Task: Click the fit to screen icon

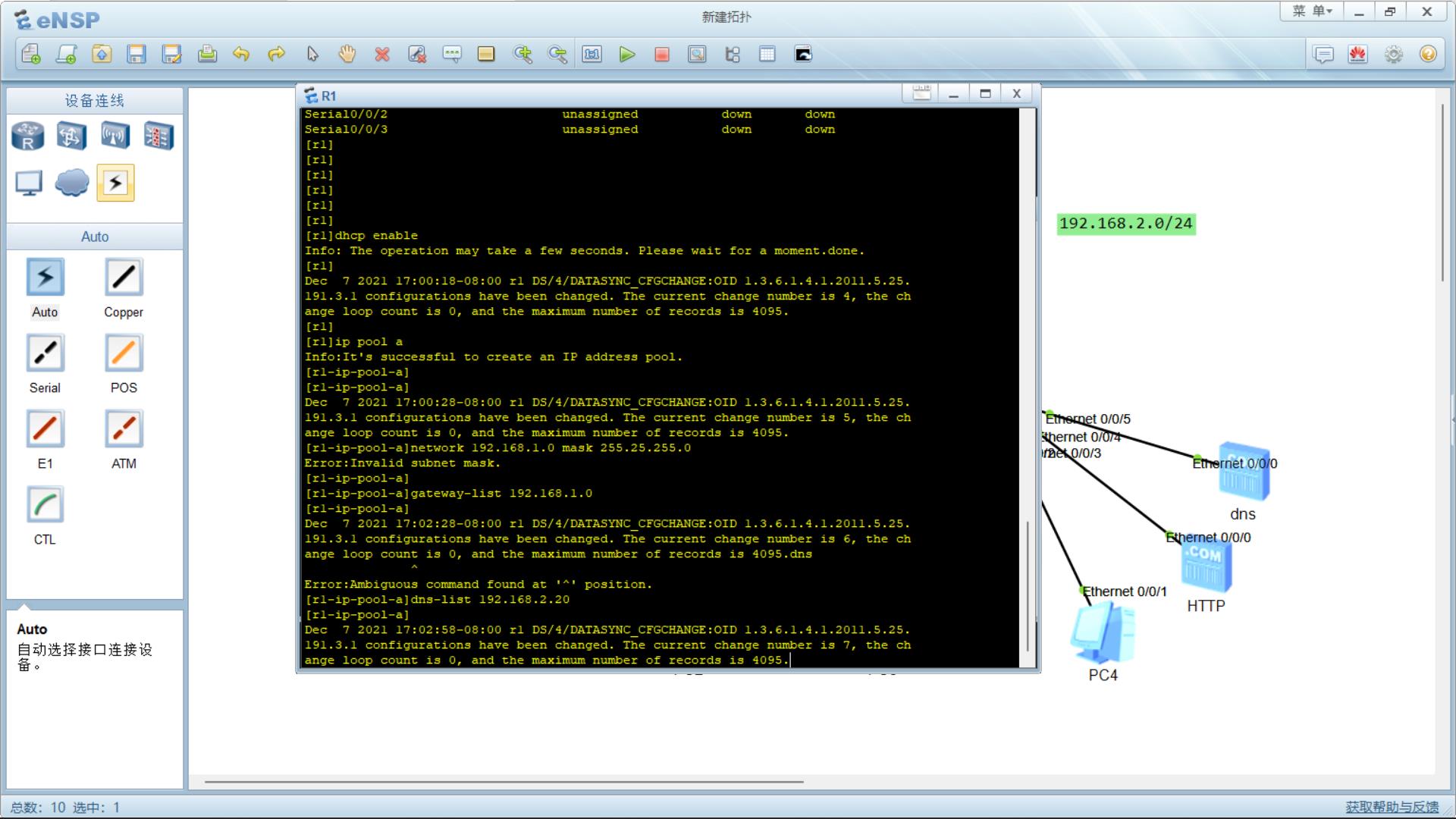Action: coord(592,54)
